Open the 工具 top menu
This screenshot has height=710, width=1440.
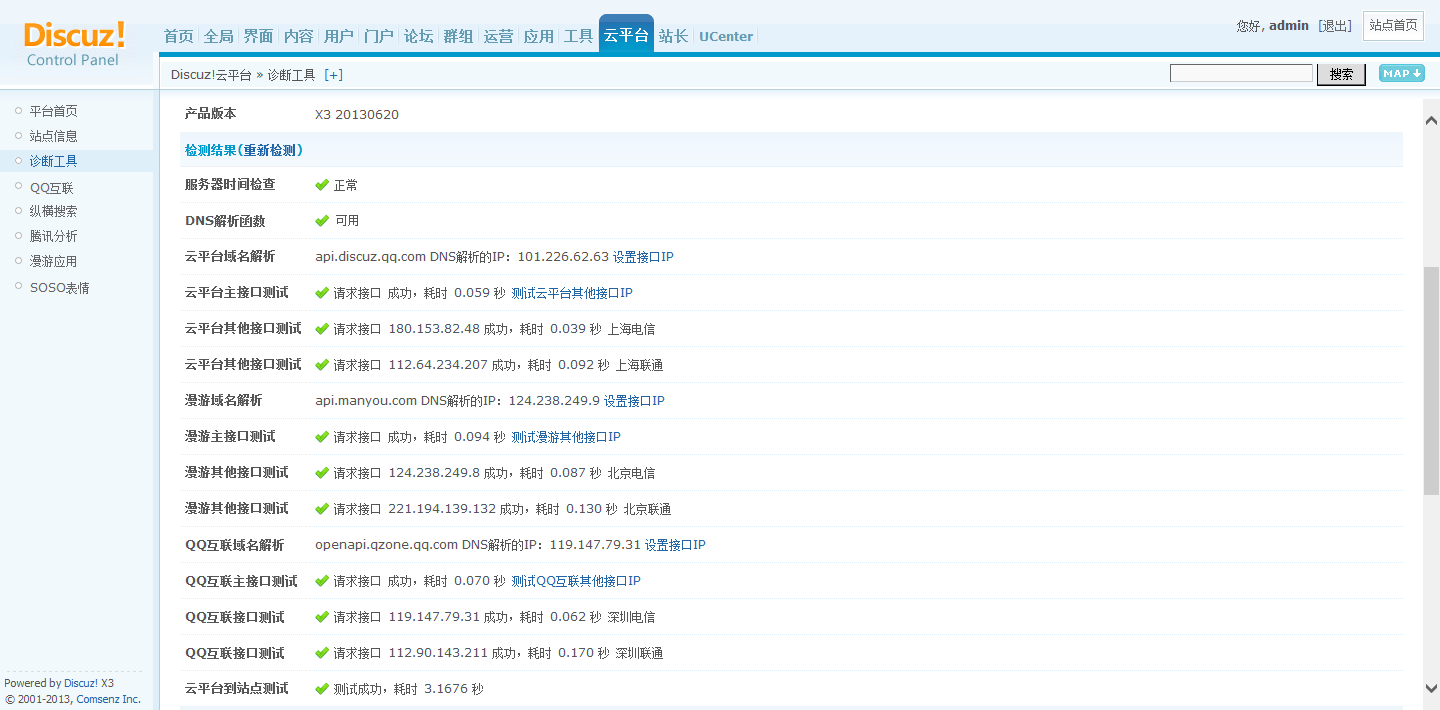click(x=579, y=36)
